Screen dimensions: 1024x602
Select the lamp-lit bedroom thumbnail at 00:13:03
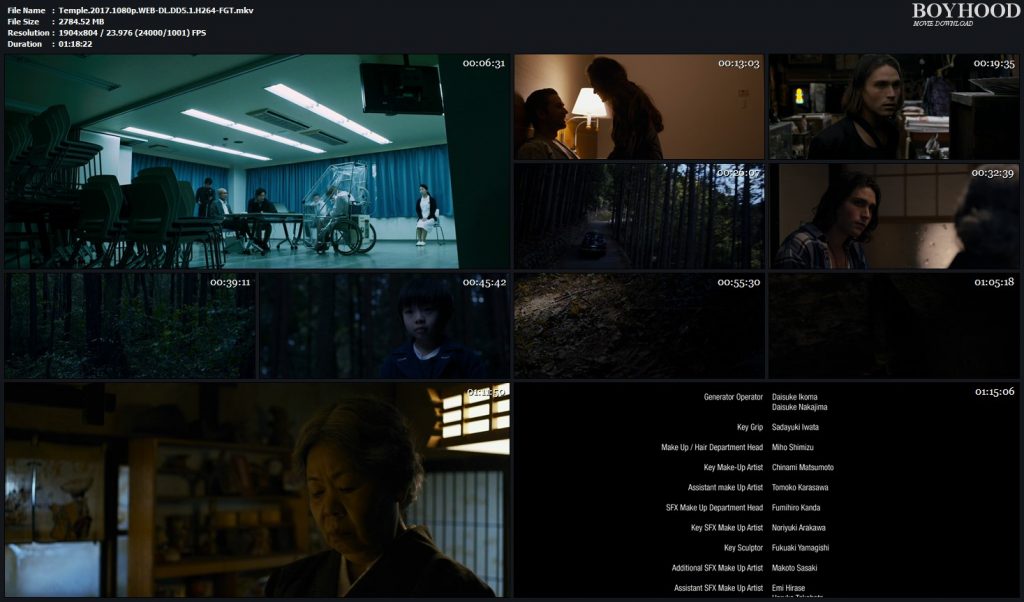click(x=639, y=107)
